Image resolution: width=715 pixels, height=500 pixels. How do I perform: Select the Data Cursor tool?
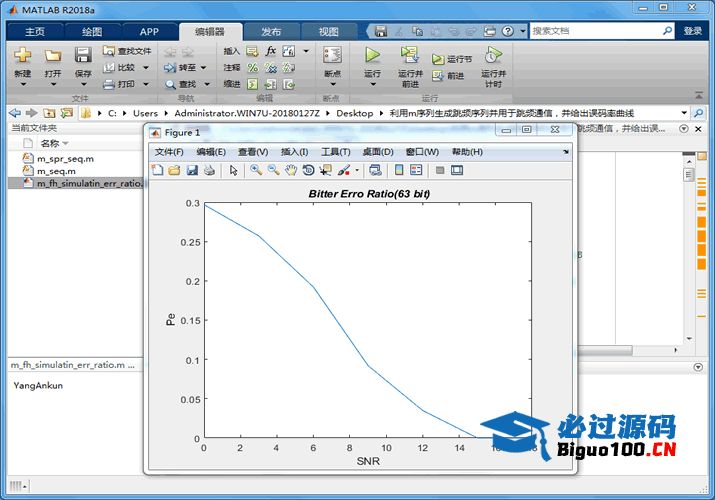(x=326, y=170)
